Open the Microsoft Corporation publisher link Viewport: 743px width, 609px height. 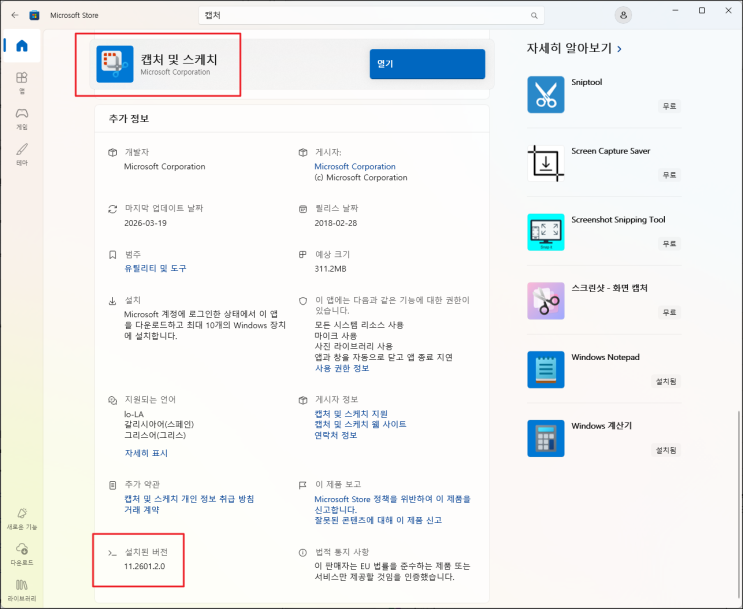[355, 166]
